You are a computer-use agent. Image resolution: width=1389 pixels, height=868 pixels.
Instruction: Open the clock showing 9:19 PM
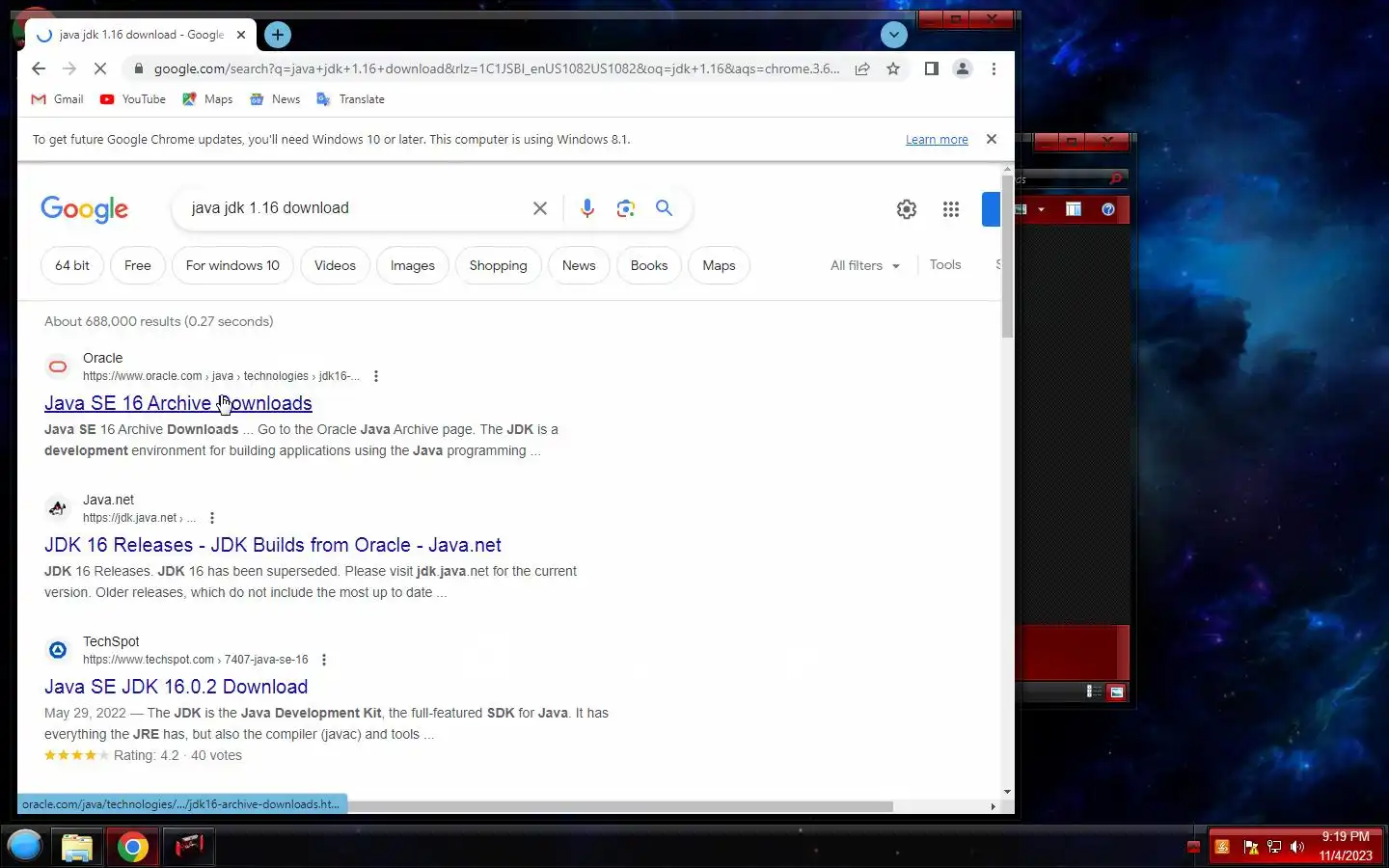tap(1346, 846)
